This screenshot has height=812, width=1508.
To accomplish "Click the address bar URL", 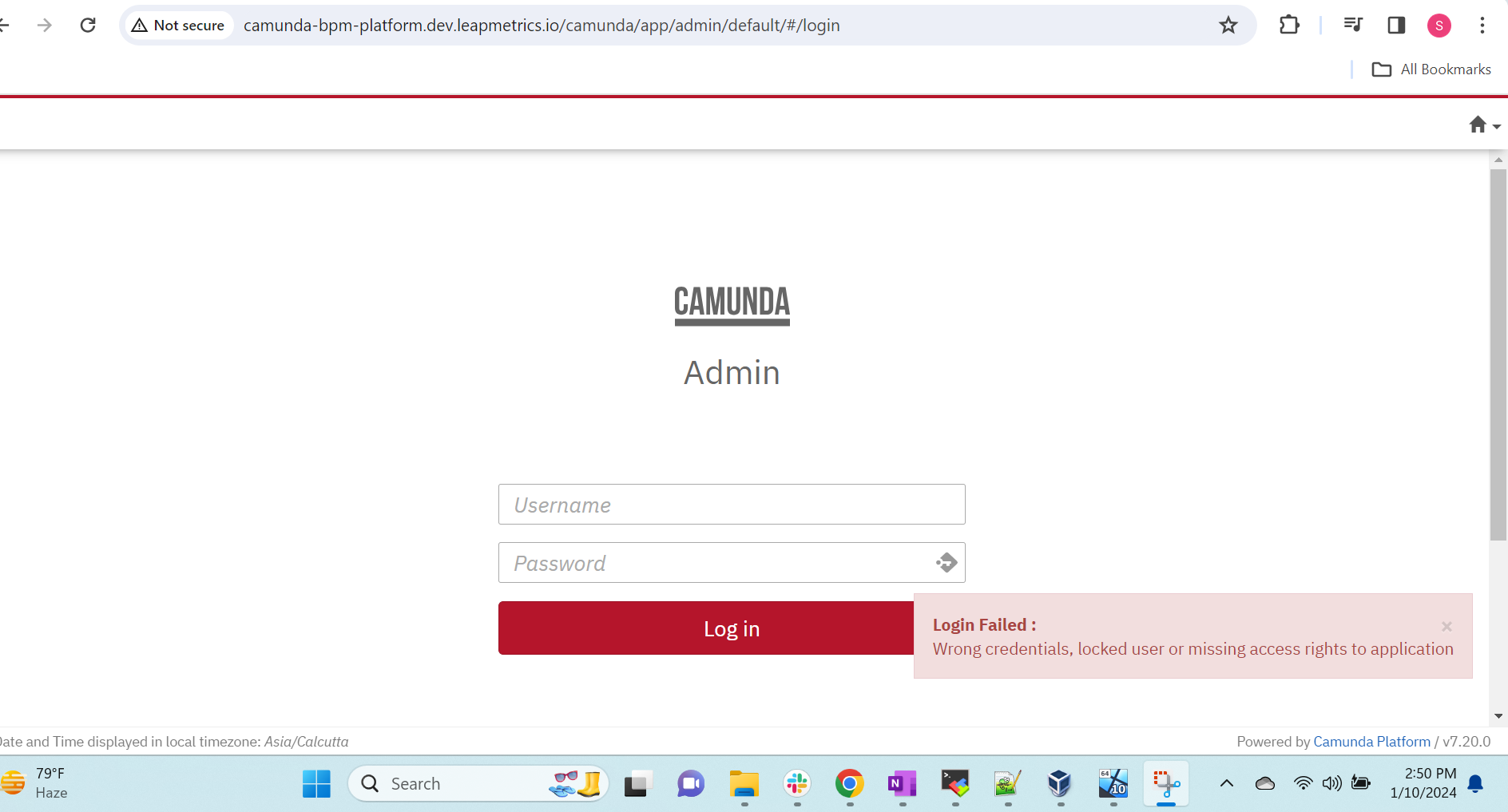I will tap(542, 25).
